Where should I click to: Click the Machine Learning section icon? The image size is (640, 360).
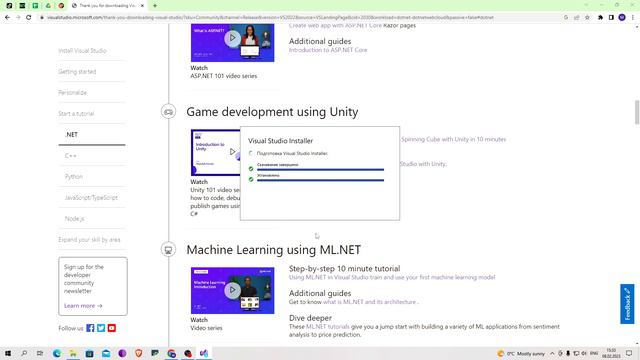coord(169,250)
